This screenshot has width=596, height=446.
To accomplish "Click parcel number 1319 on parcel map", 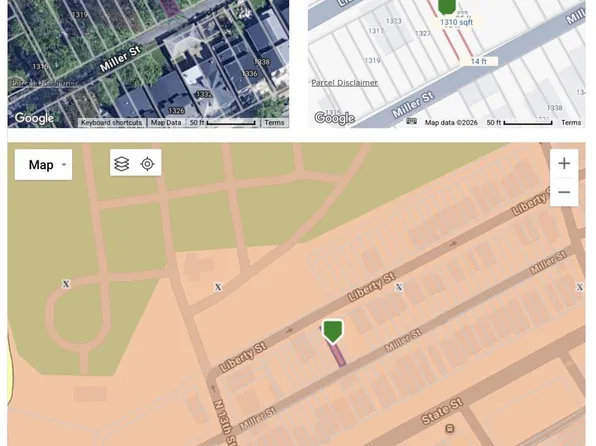I will [372, 60].
